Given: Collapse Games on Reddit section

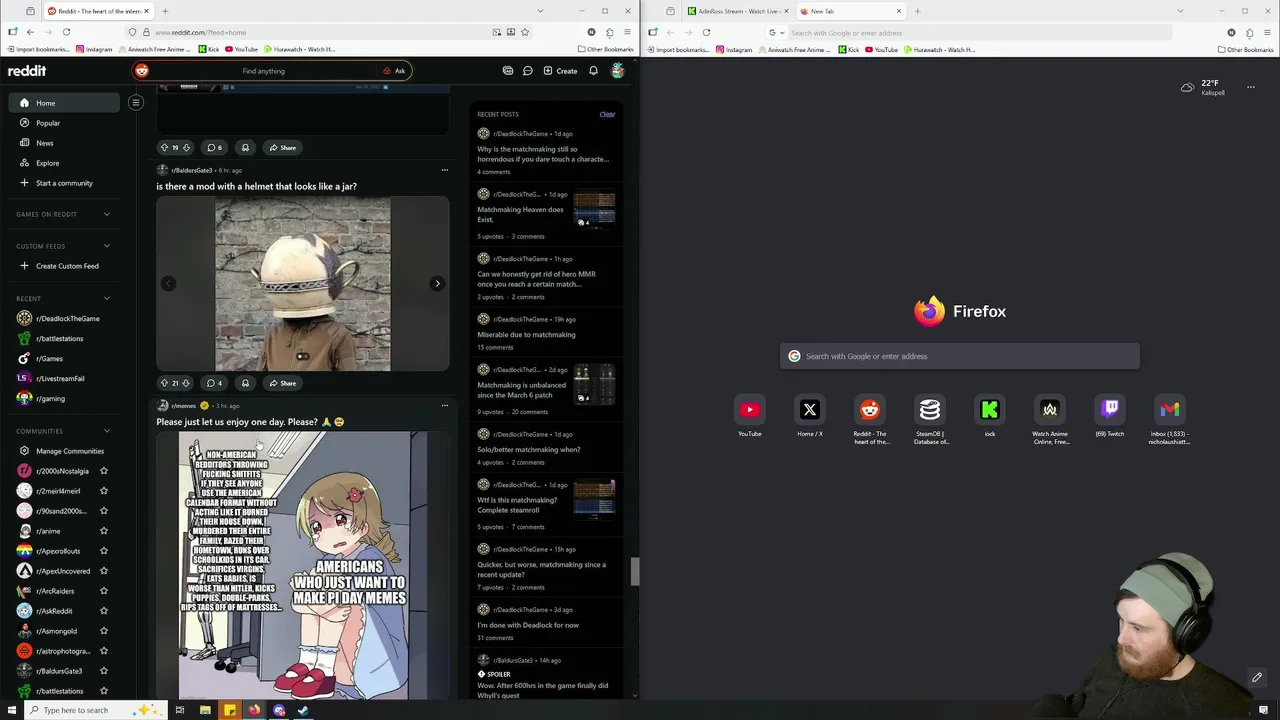Looking at the screenshot, I should [107, 214].
